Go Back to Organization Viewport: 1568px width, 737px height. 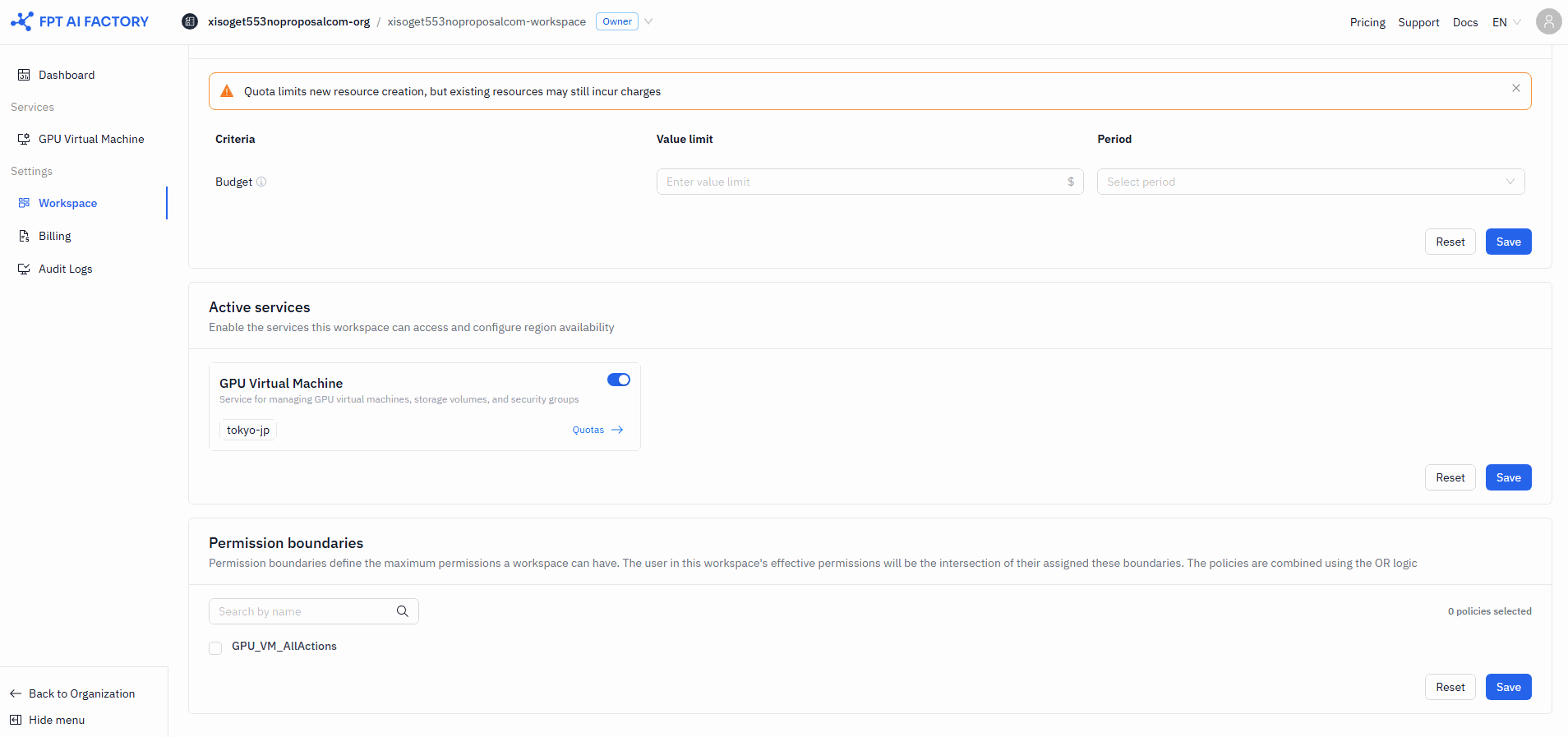coord(72,693)
